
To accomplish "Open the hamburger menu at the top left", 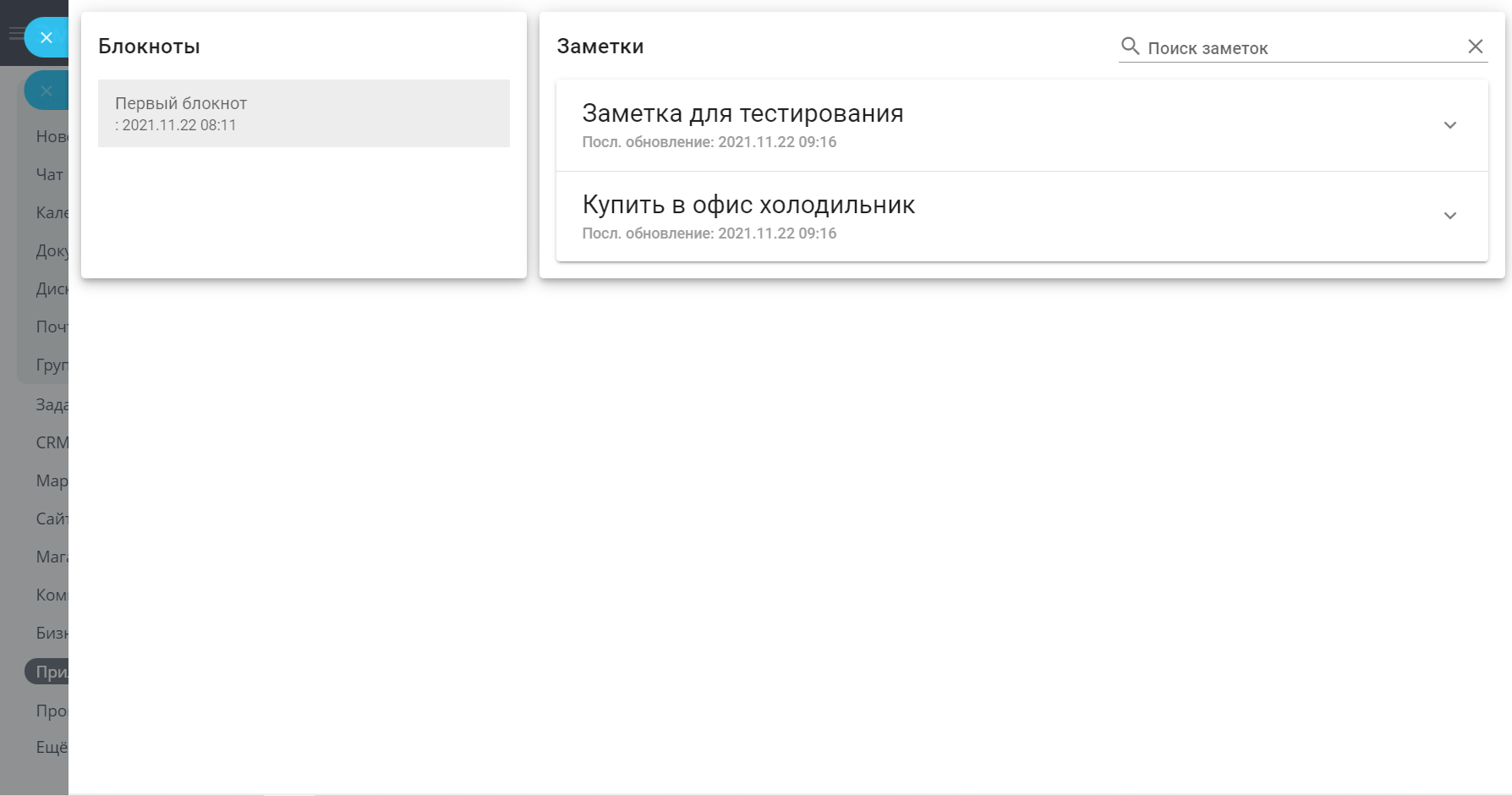I will (x=15, y=34).
